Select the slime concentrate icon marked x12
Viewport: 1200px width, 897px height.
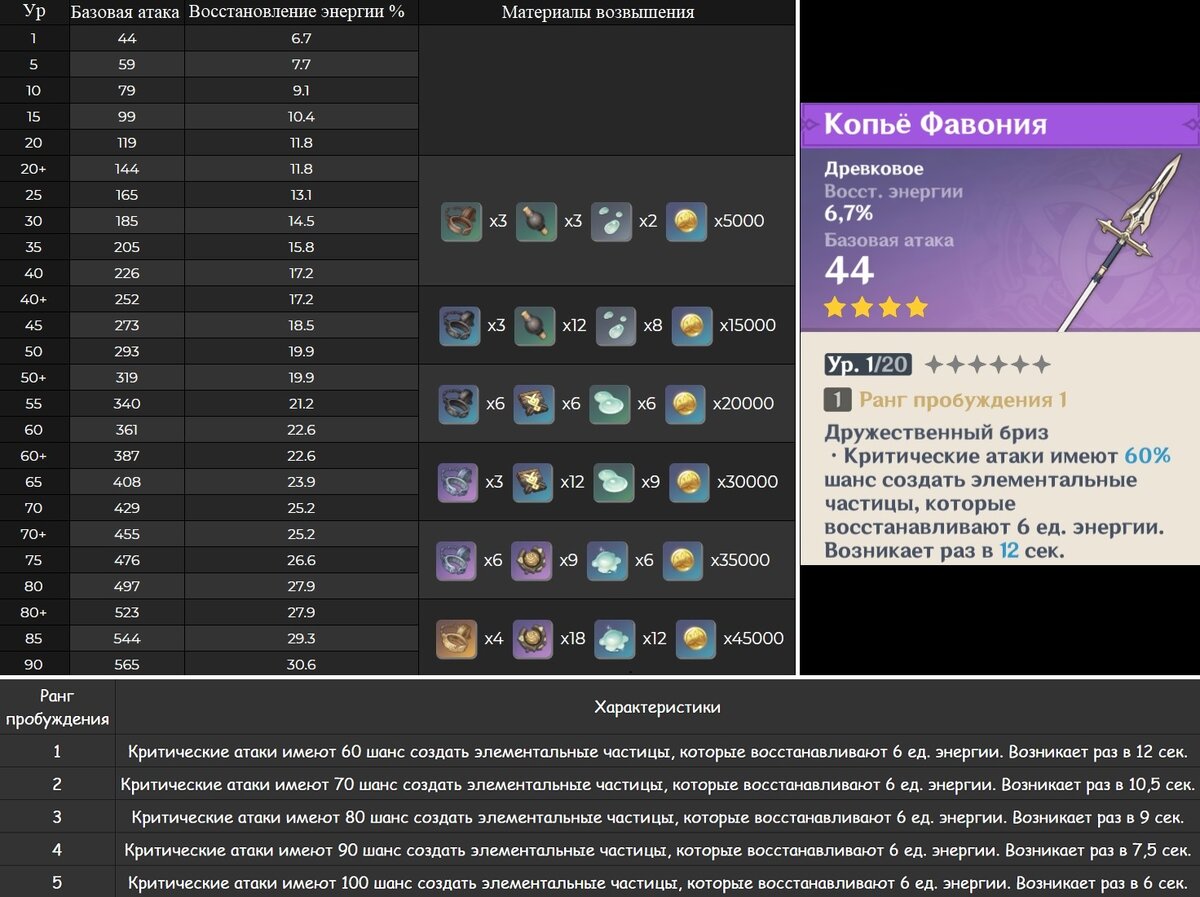(615, 638)
